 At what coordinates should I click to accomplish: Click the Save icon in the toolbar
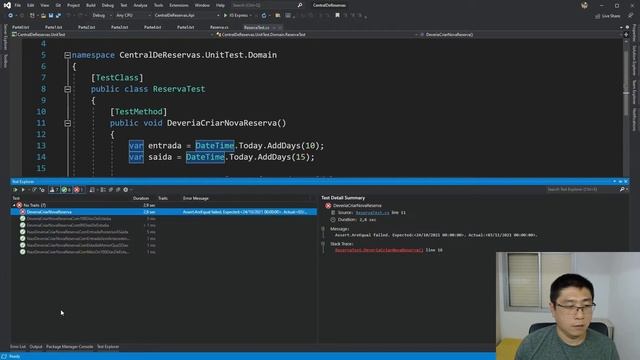(51, 16)
